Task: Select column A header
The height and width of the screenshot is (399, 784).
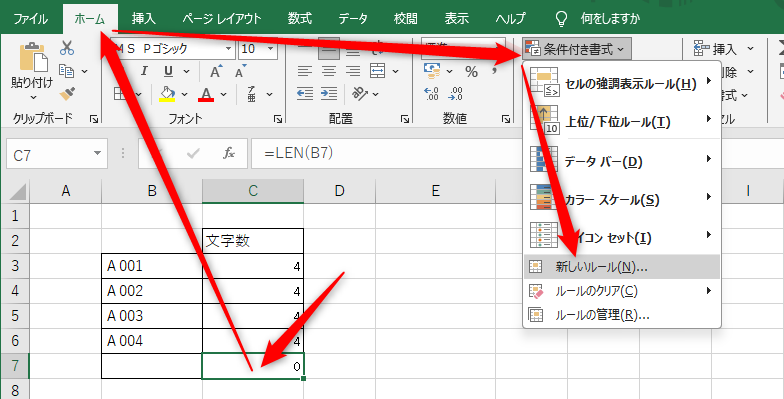Action: (x=66, y=191)
